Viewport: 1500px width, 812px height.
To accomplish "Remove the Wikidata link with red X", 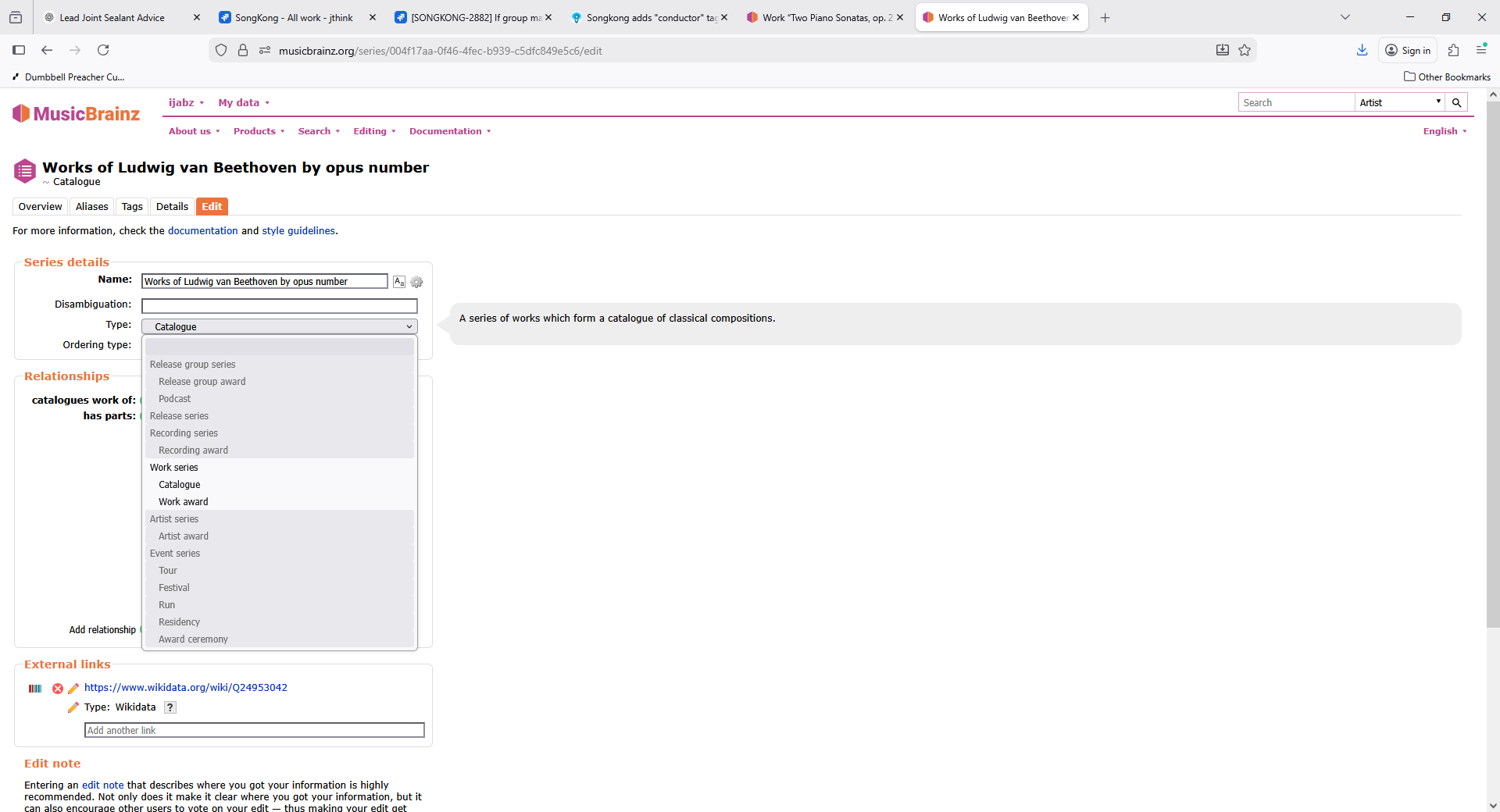I will [58, 689].
